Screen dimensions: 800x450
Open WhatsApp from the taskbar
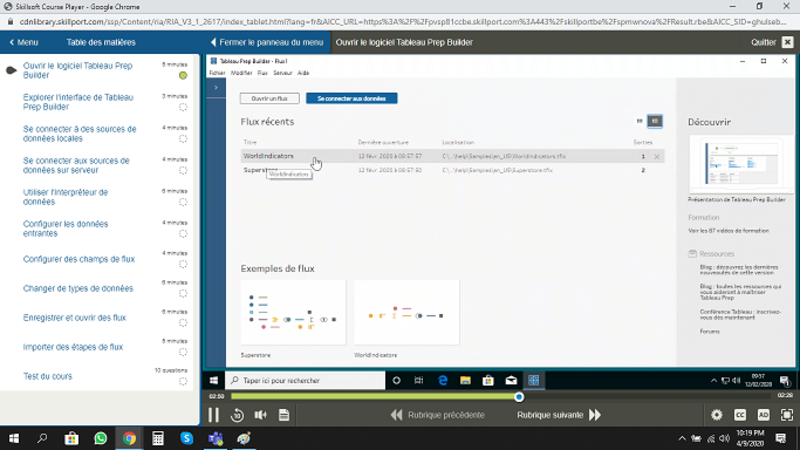pos(101,438)
